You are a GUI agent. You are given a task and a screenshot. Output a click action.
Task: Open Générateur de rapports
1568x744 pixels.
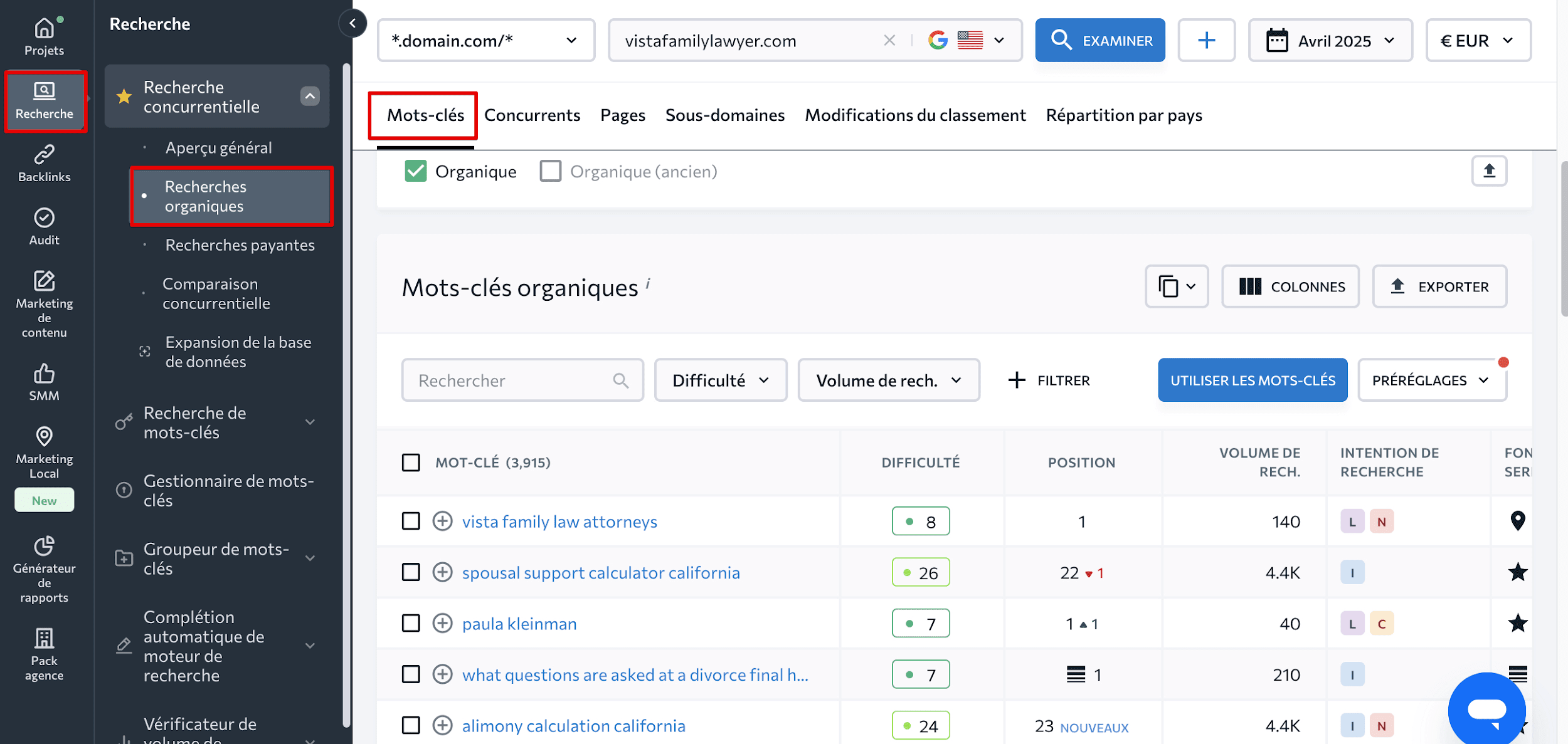coord(44,569)
